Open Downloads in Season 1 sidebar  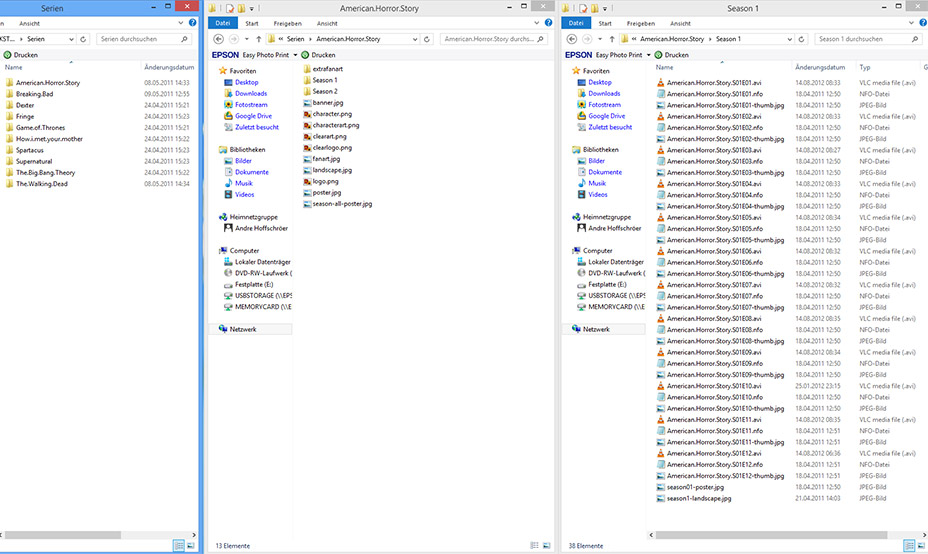pos(599,94)
